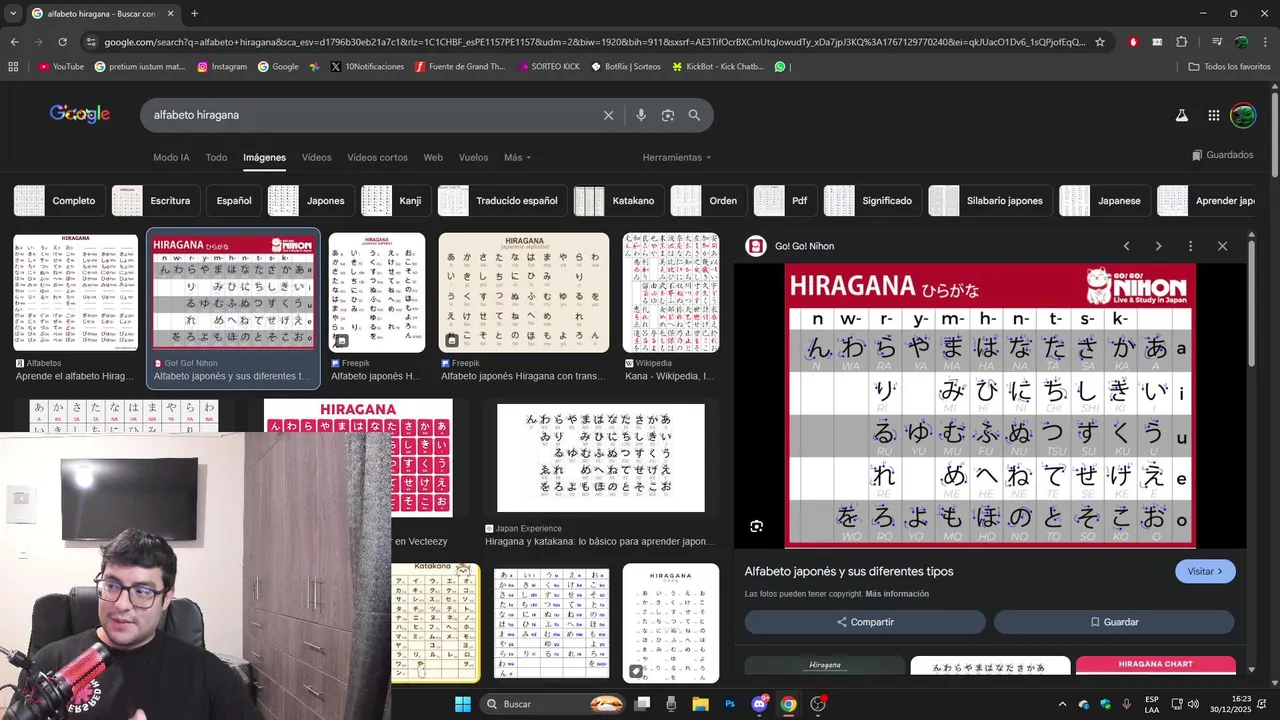Close the image preview panel

[1222, 246]
